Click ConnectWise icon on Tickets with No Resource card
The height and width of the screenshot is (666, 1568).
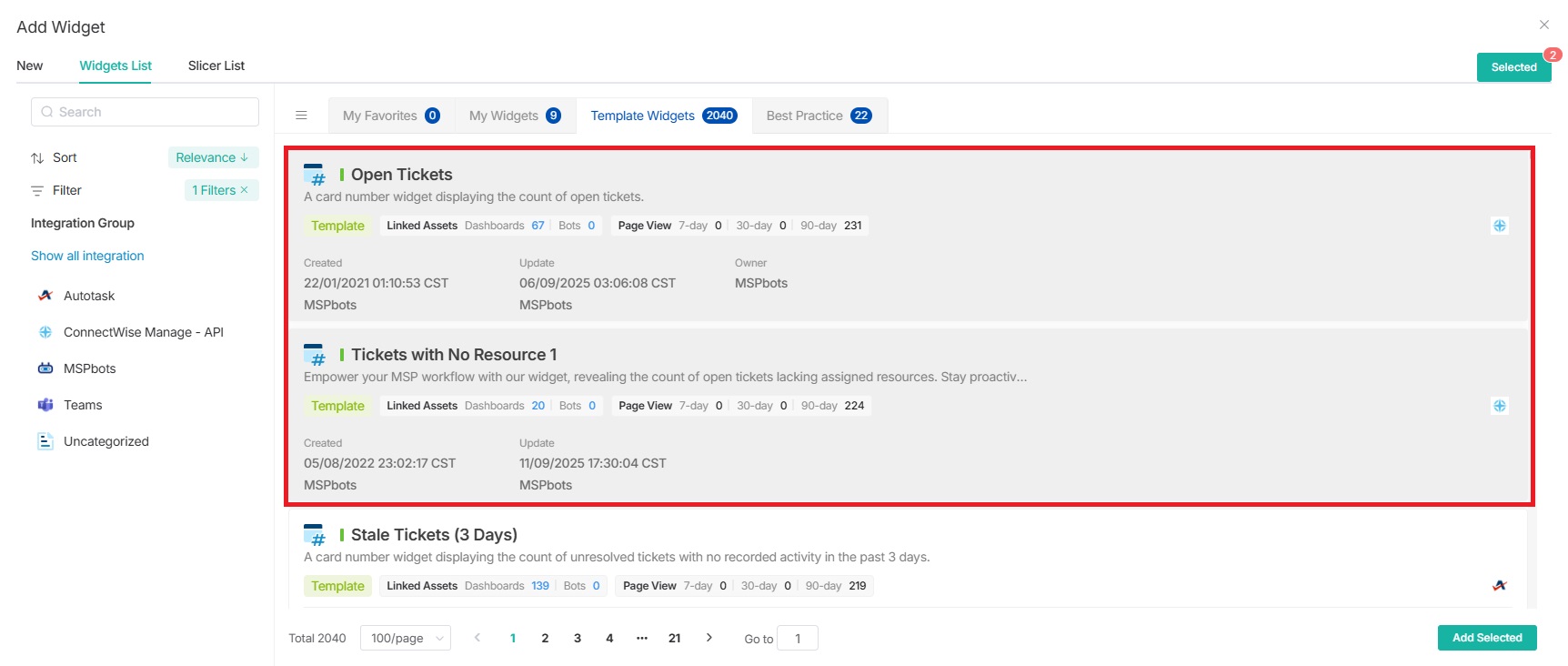coord(1499,406)
